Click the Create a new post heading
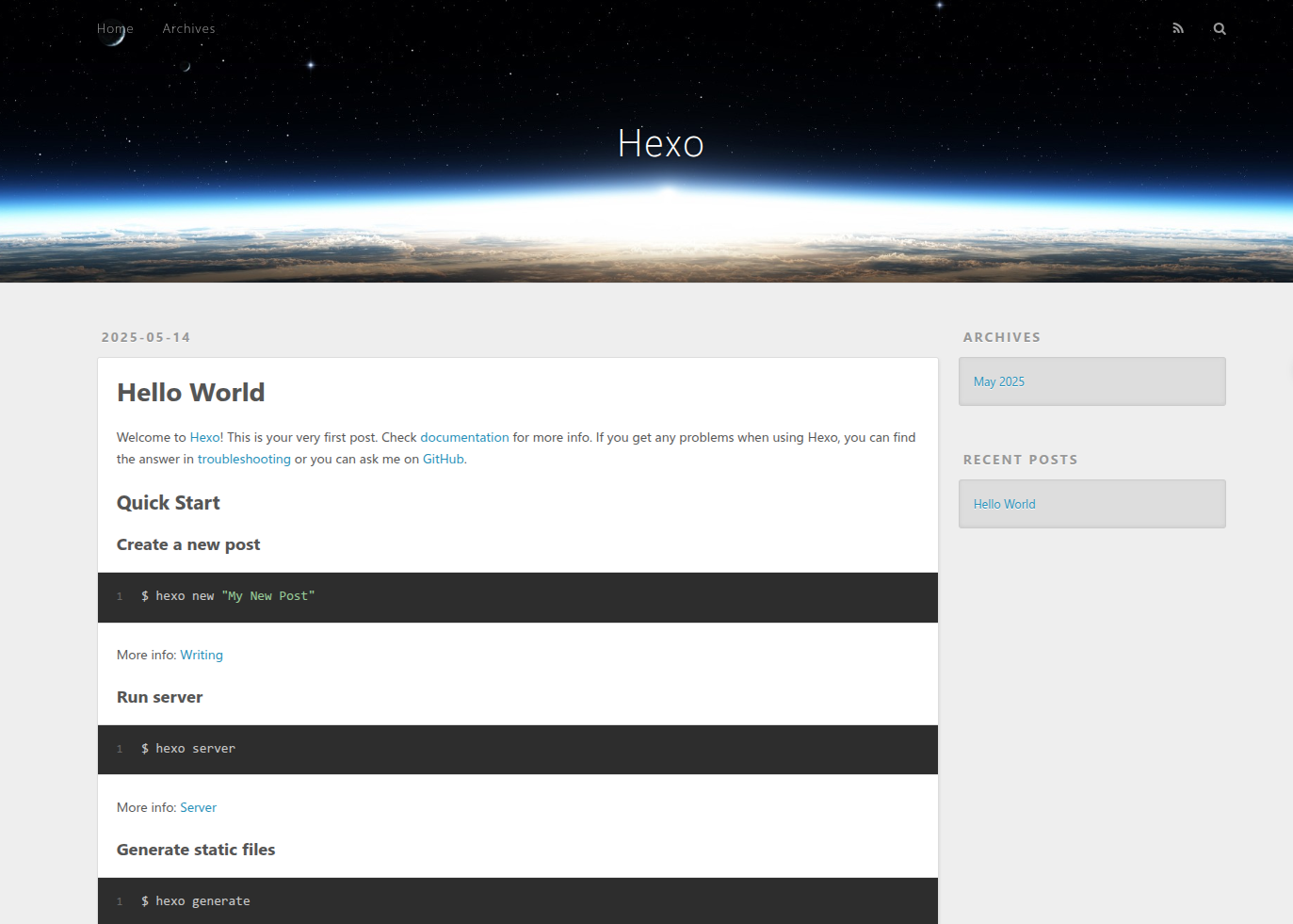The width and height of the screenshot is (1293, 924). tap(188, 544)
